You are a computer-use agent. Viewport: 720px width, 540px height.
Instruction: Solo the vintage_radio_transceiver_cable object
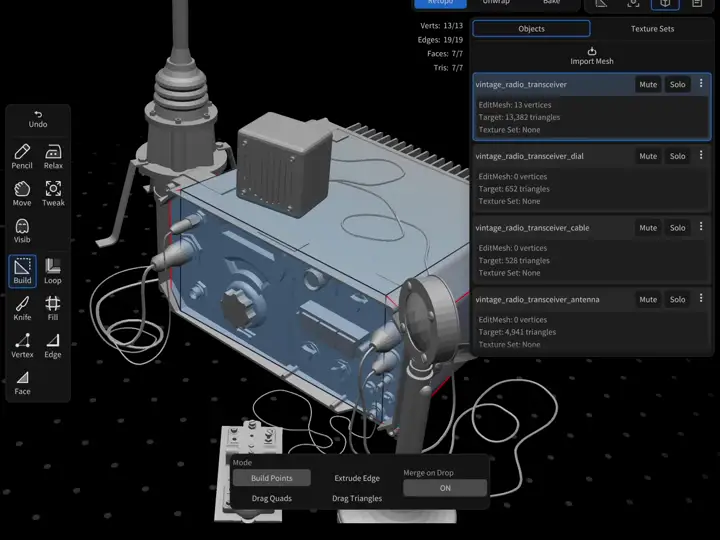coord(677,228)
